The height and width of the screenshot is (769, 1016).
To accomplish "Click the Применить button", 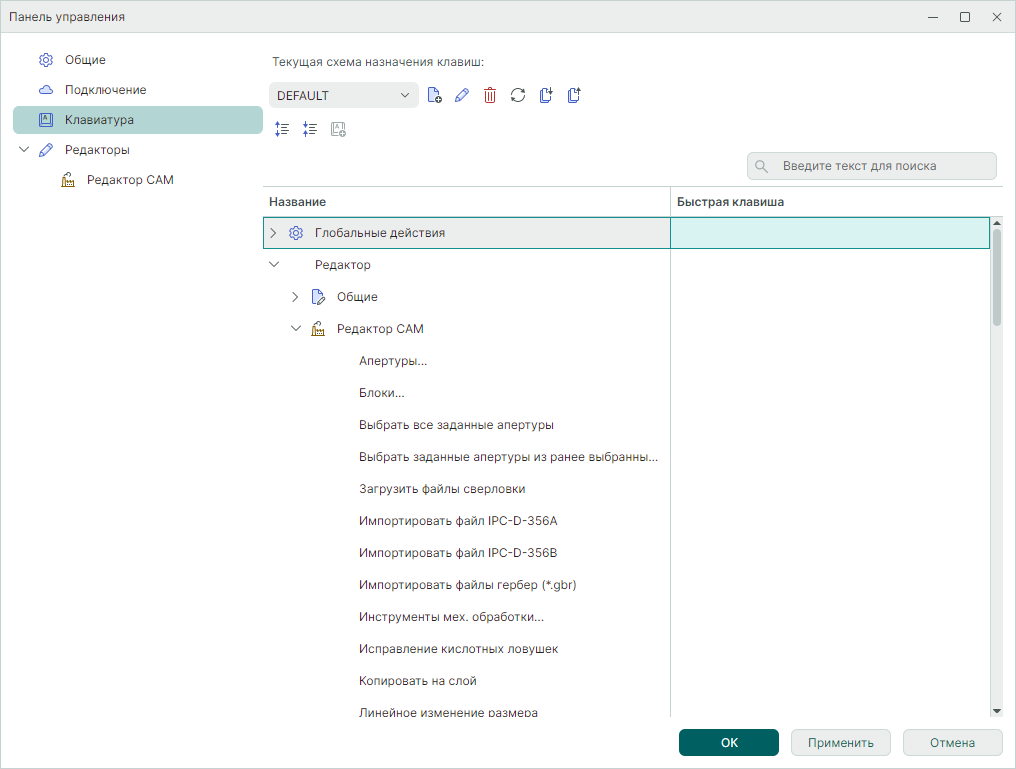I will pyautogui.click(x=840, y=743).
